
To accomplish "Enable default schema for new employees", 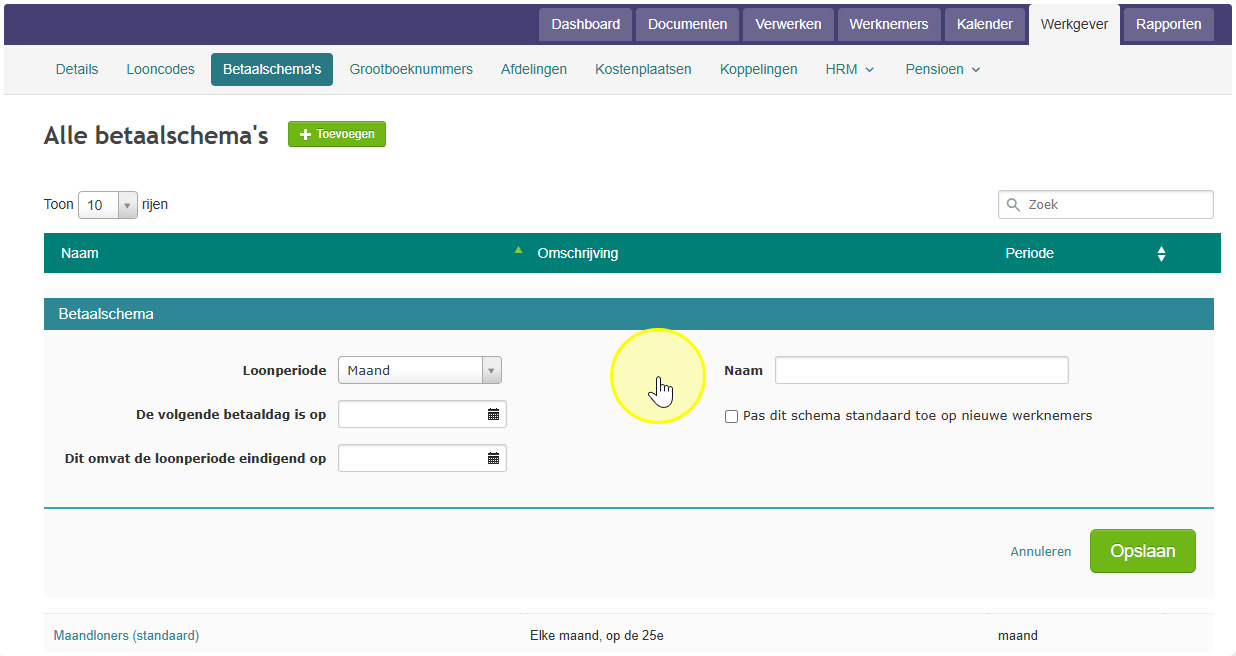I will click(x=731, y=416).
